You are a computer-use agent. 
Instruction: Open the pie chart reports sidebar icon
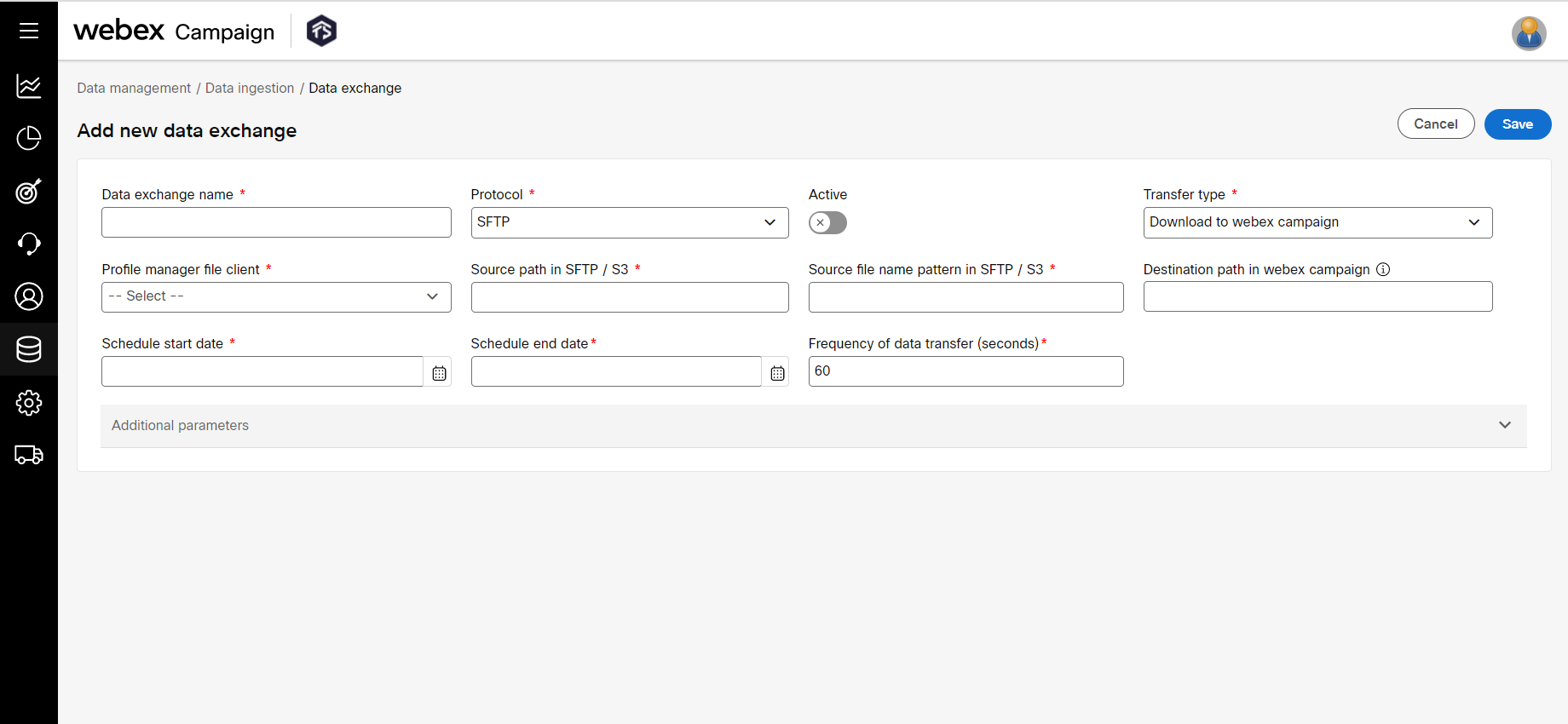29,138
